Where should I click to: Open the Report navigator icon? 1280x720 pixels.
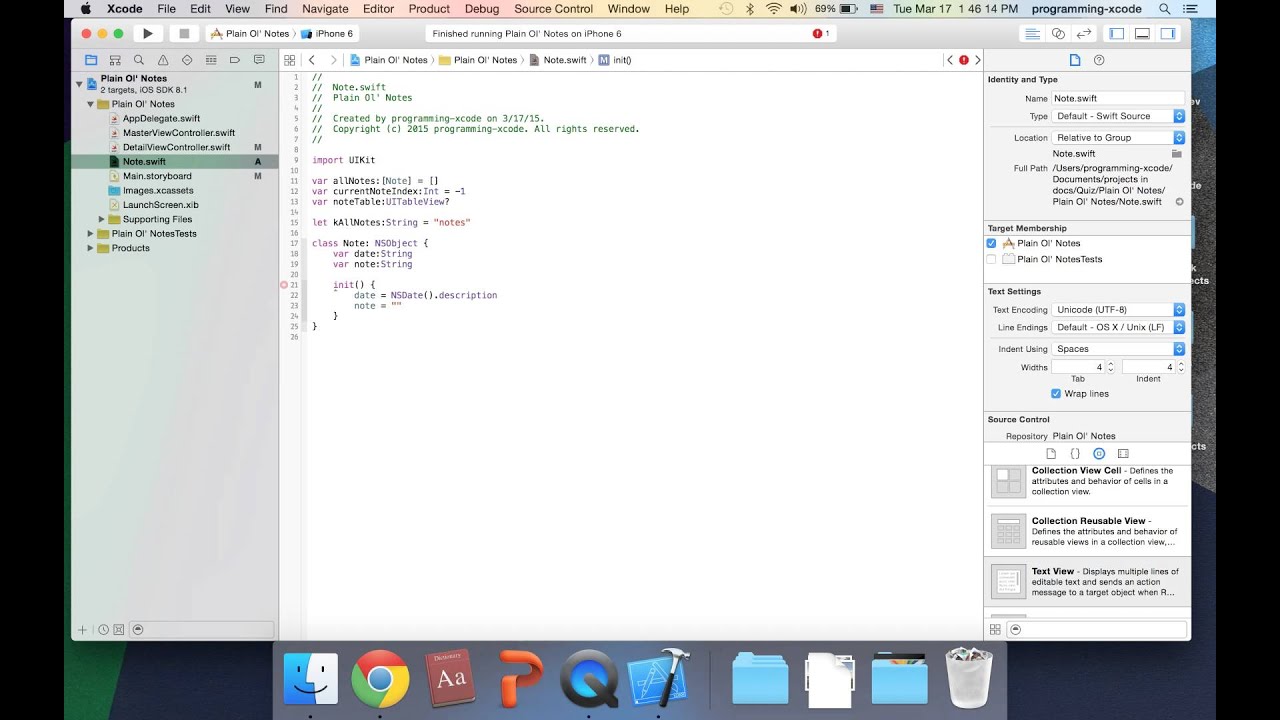coord(258,60)
